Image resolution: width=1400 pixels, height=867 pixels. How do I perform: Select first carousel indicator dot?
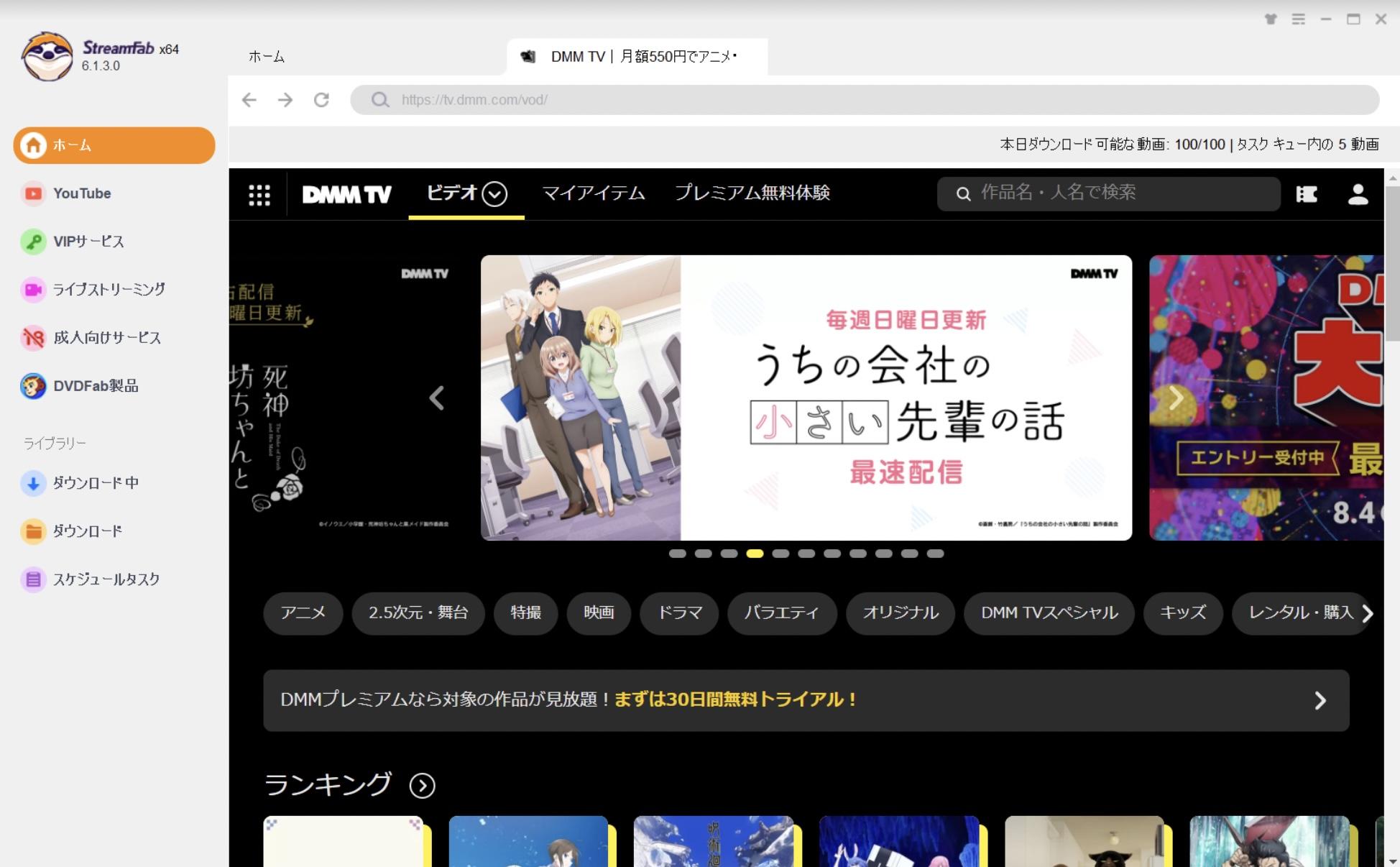click(x=677, y=554)
